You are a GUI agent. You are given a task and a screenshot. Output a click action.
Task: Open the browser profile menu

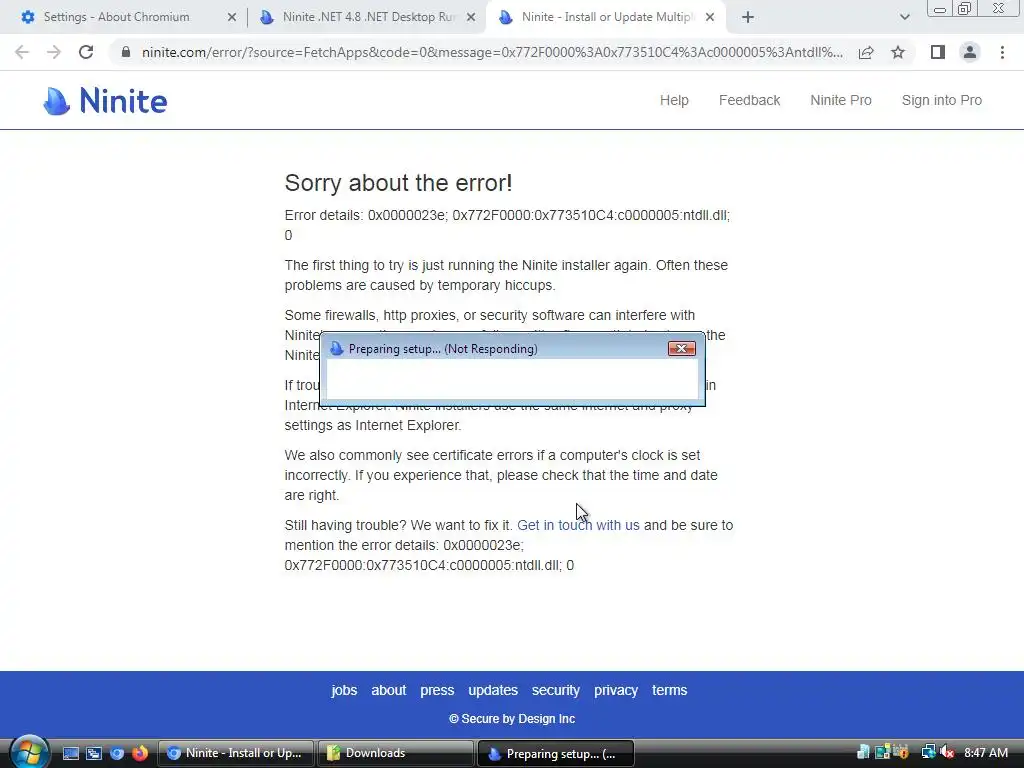[970, 52]
